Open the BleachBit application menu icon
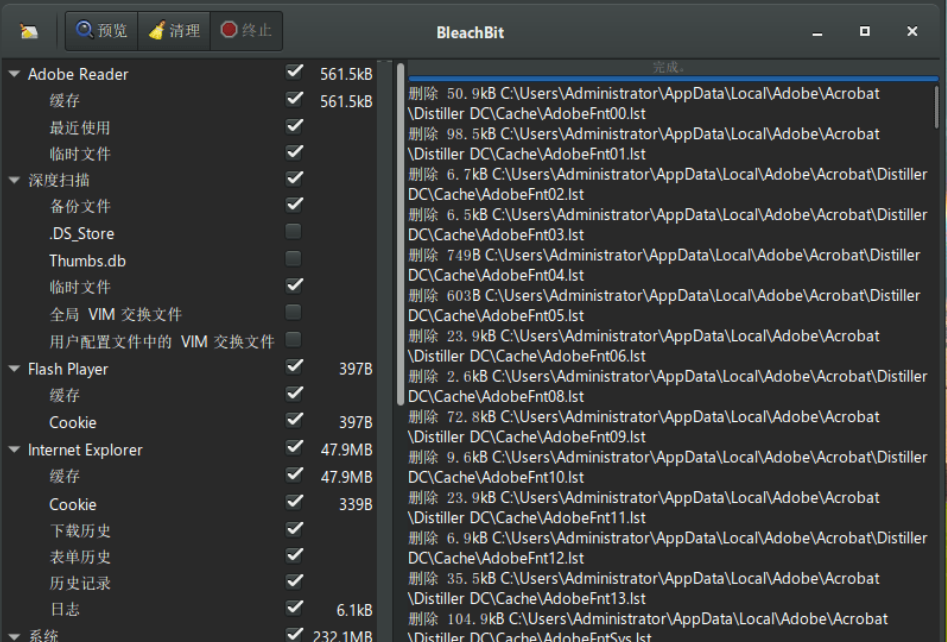 click(x=28, y=30)
